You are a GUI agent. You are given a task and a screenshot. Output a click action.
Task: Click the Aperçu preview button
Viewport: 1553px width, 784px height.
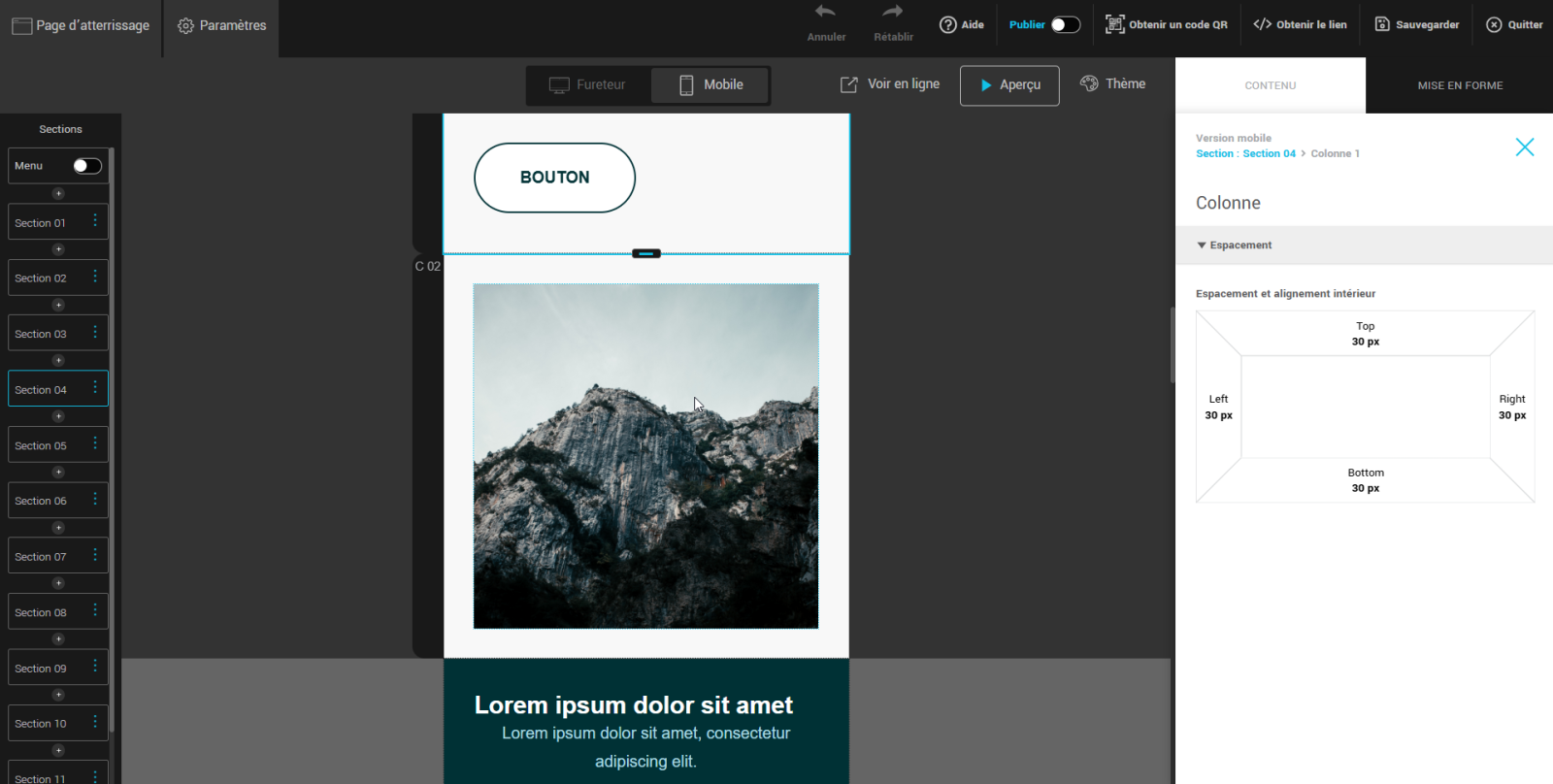(1009, 85)
